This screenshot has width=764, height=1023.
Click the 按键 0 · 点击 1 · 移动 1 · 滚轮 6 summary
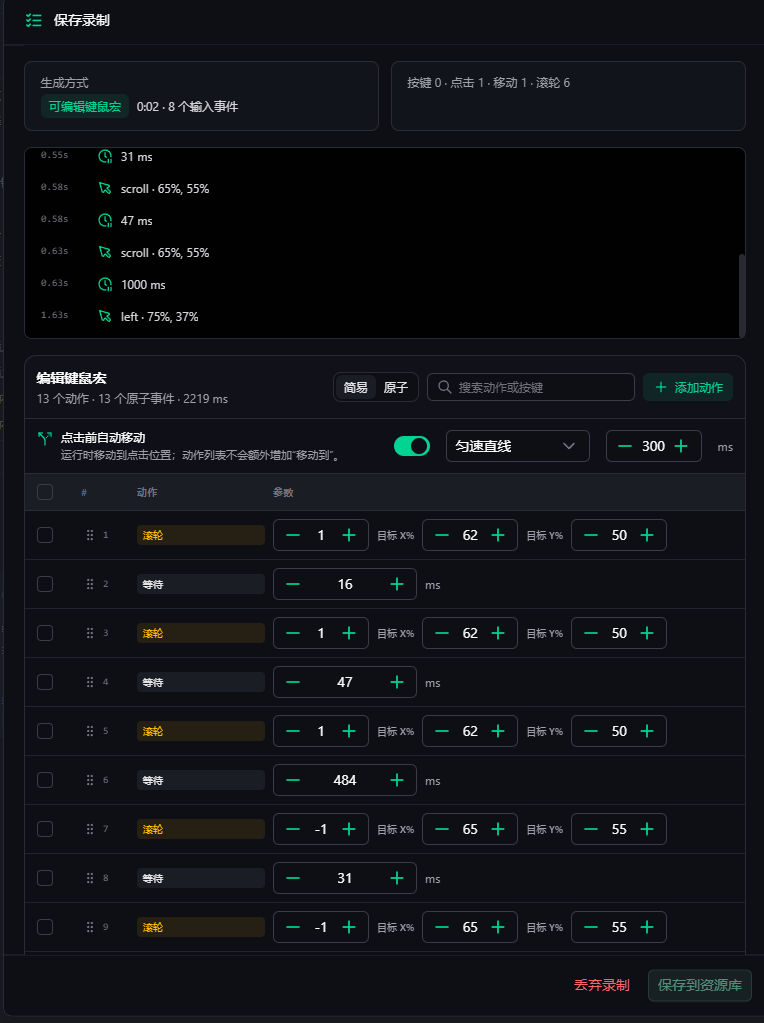pyautogui.click(x=488, y=83)
